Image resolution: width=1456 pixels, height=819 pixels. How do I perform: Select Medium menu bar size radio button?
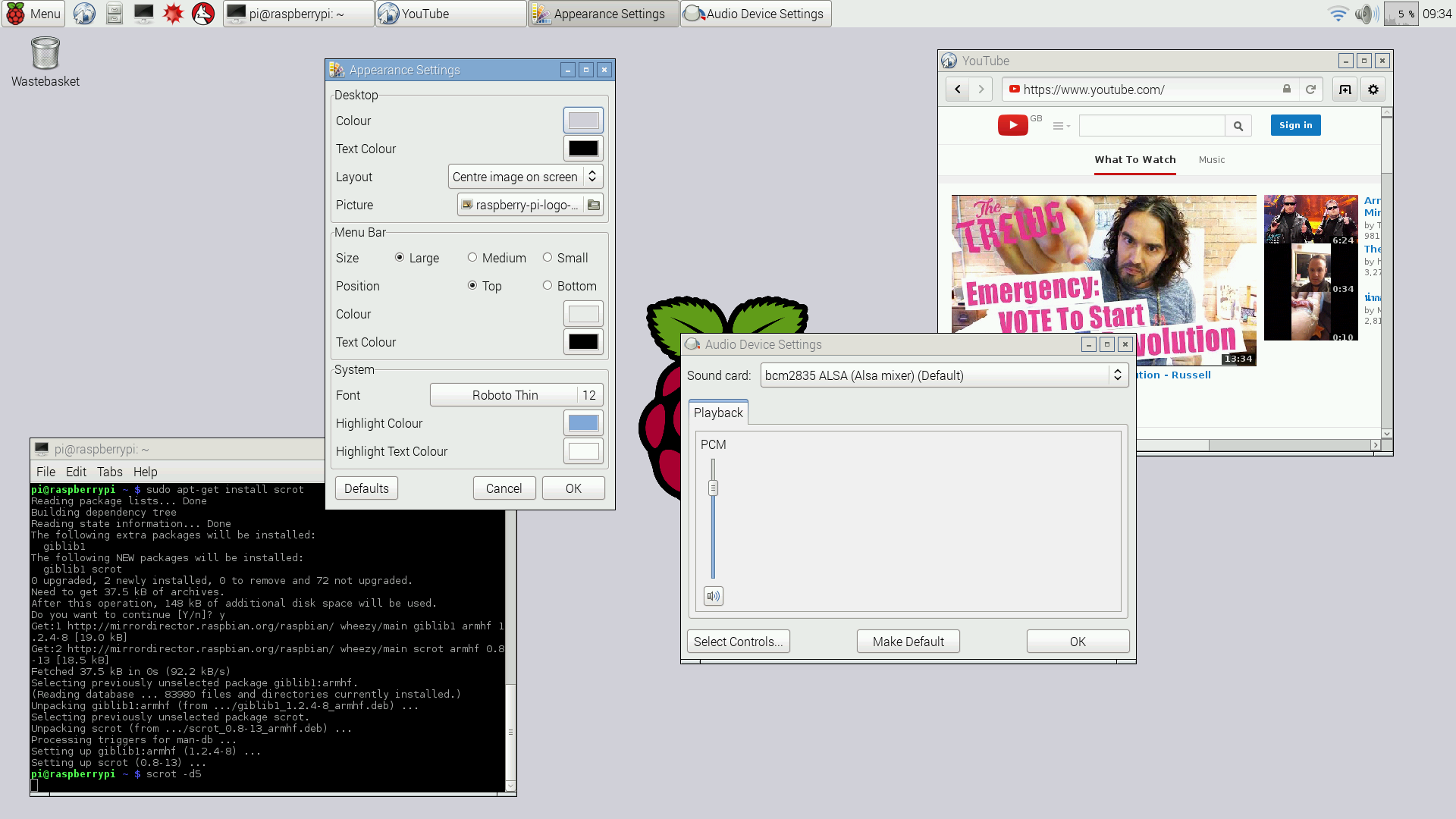pyautogui.click(x=471, y=257)
